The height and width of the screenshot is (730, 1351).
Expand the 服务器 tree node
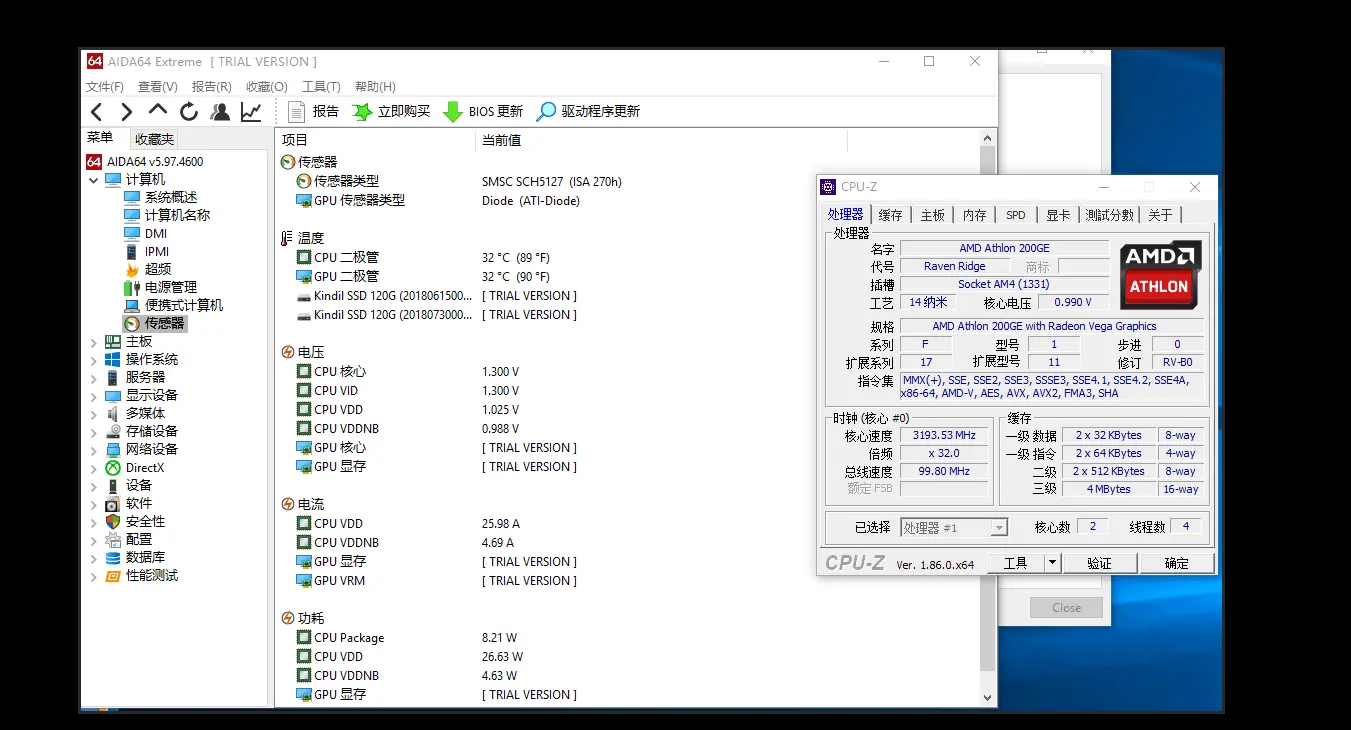click(x=94, y=378)
